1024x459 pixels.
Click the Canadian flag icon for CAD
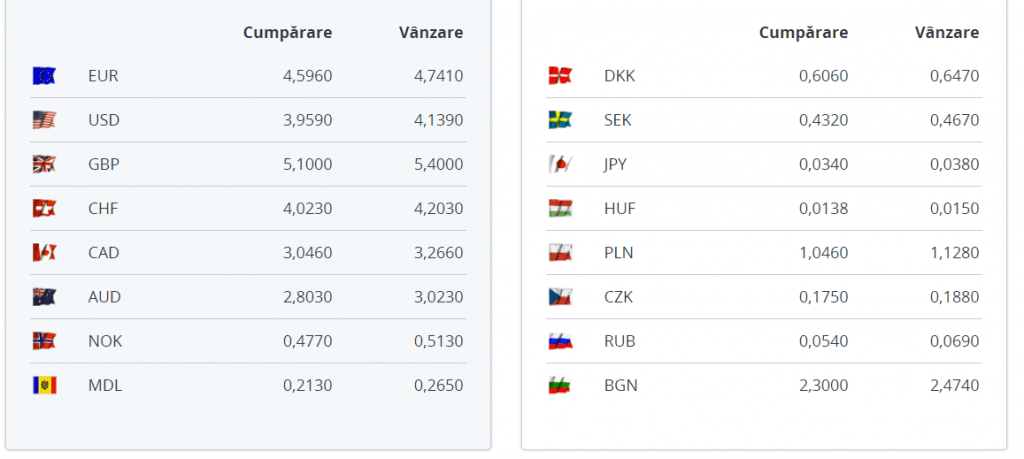44,253
